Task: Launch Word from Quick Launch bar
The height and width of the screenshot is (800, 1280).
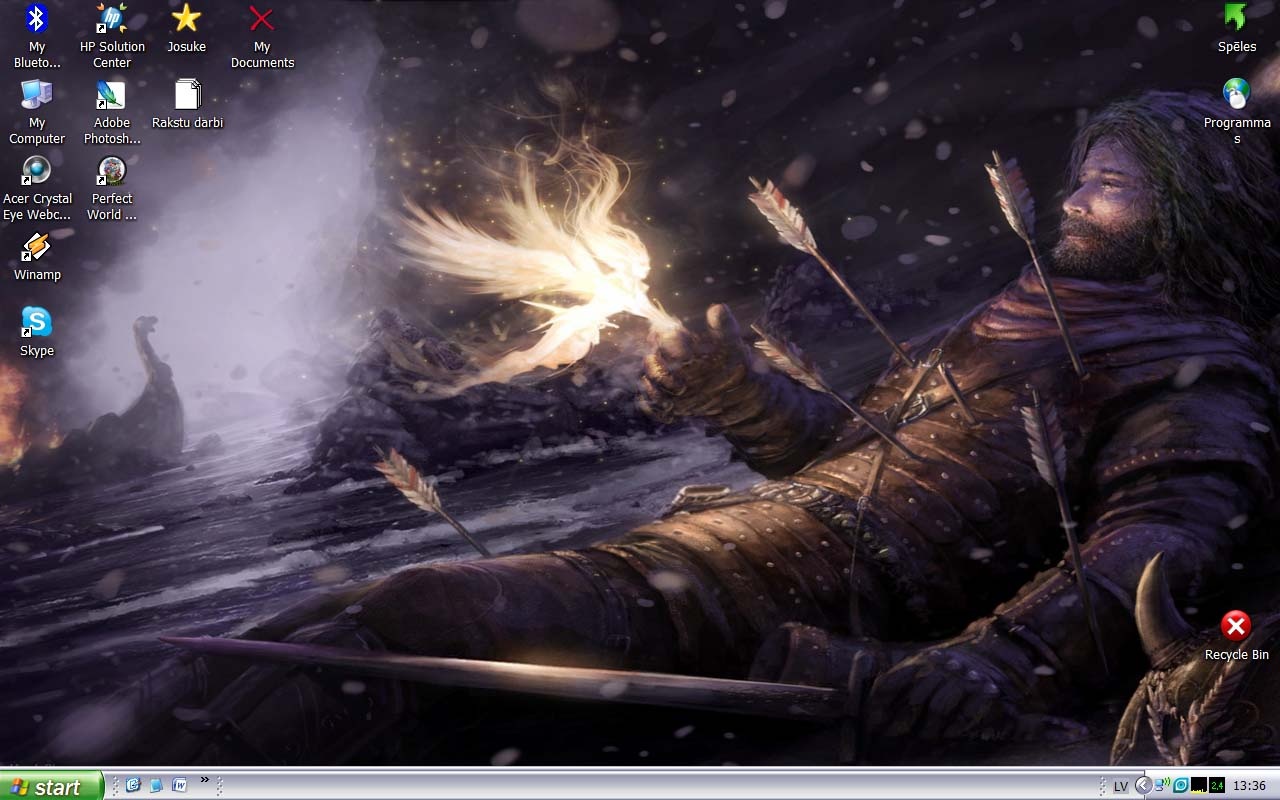Action: pyautogui.click(x=180, y=786)
